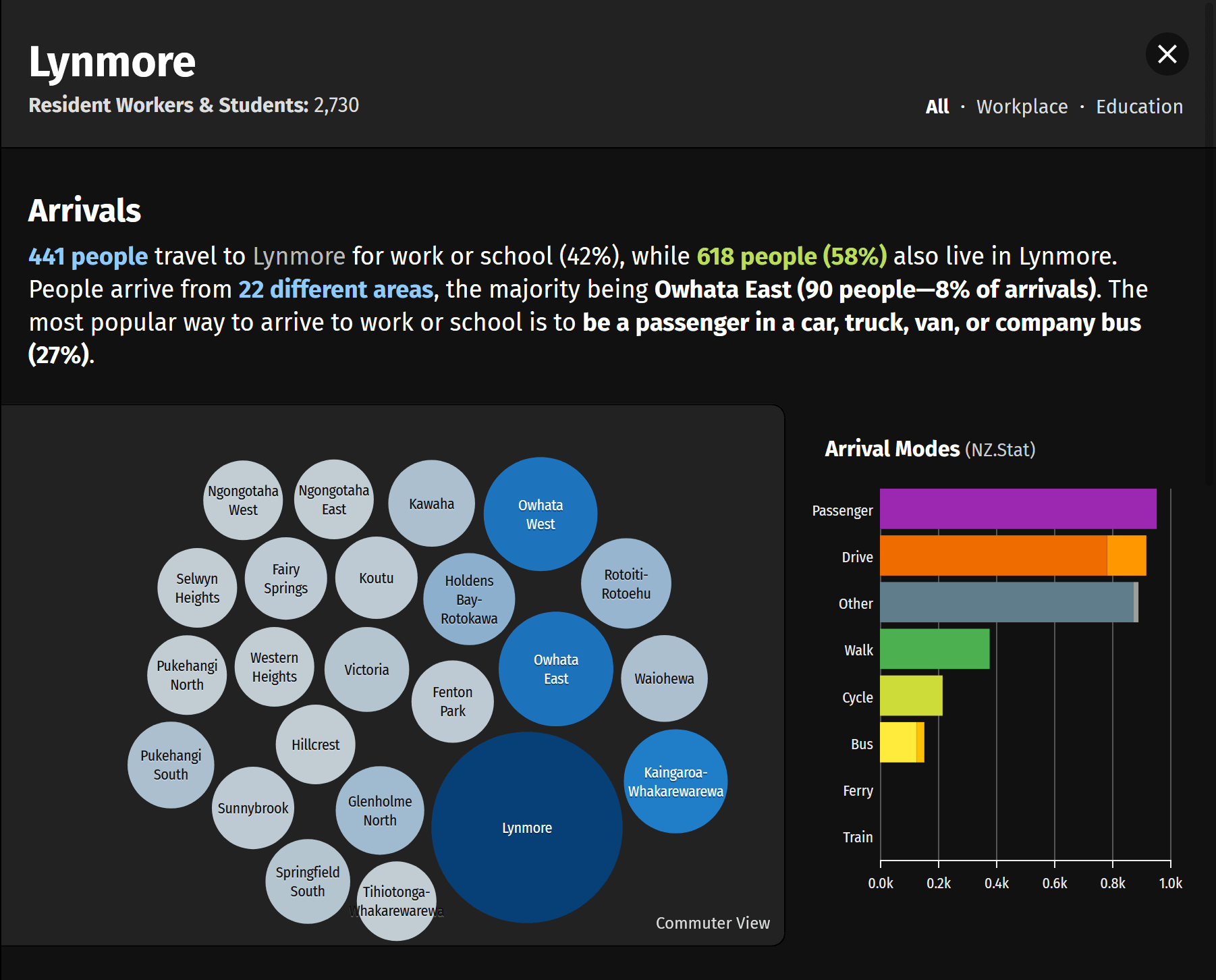This screenshot has width=1216, height=980.
Task: Select the Ngongotaha West bubble
Action: (243, 500)
